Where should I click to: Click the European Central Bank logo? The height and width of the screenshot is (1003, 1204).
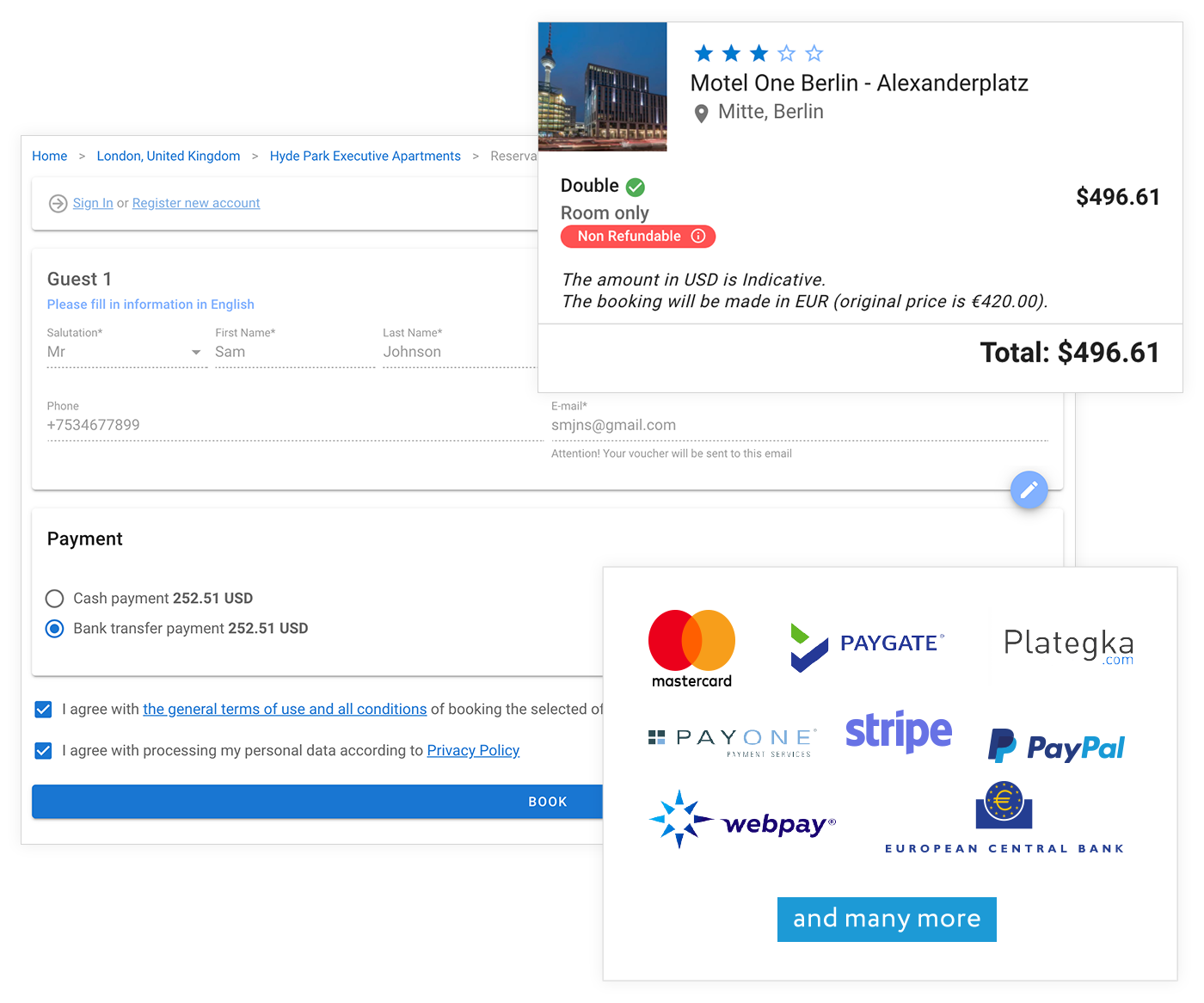coord(1004,817)
